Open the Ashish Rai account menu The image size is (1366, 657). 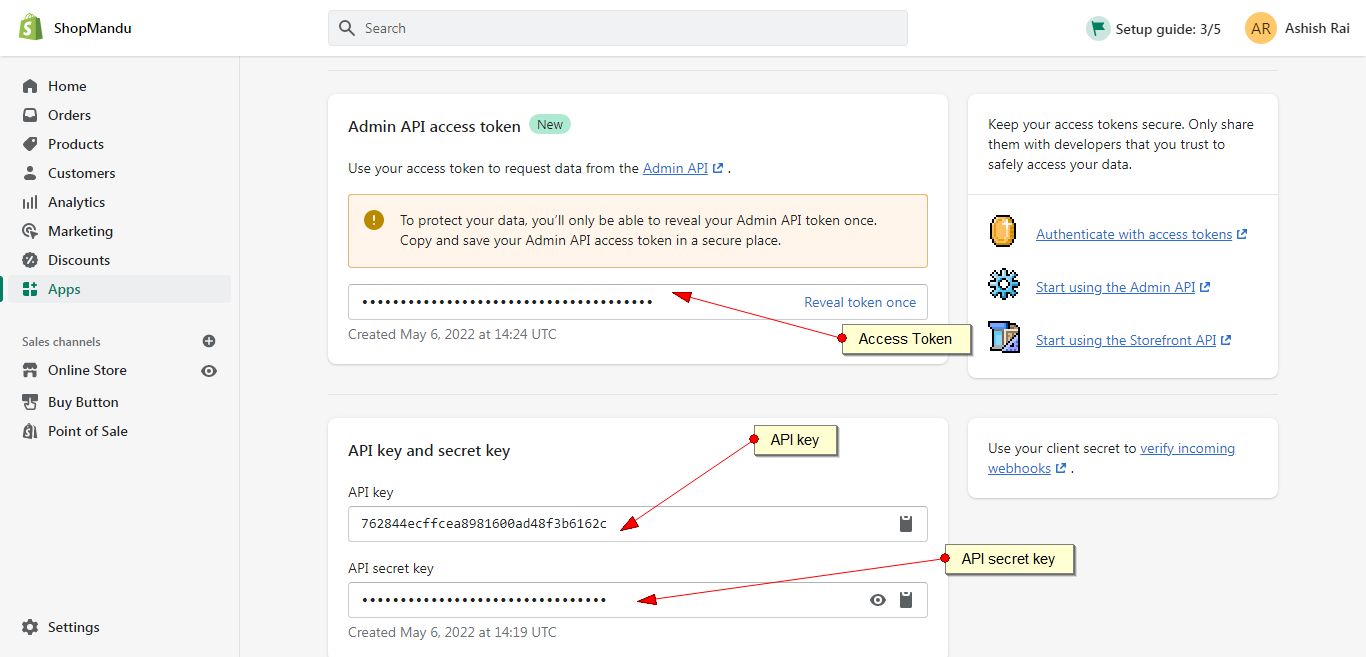[1319, 29]
